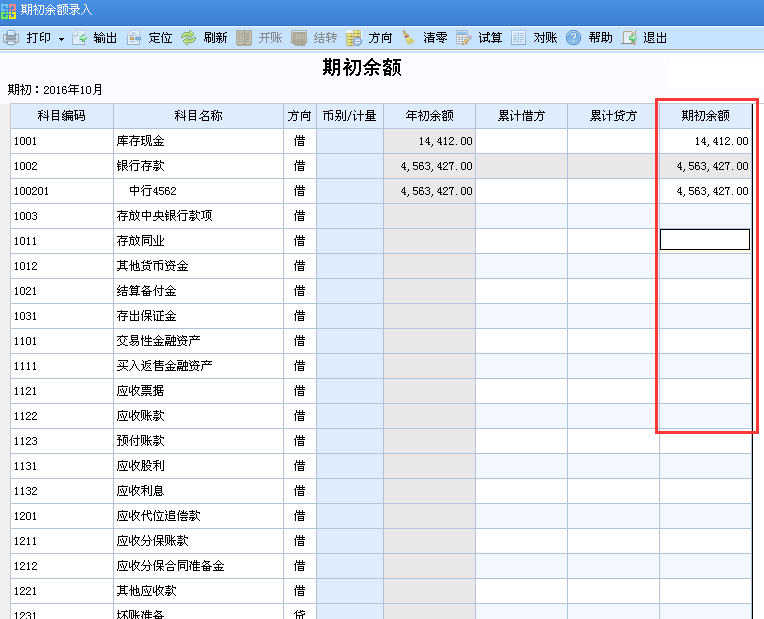The width and height of the screenshot is (764, 619).
Task: Select the 交易性金融资产 account name
Action: click(158, 341)
